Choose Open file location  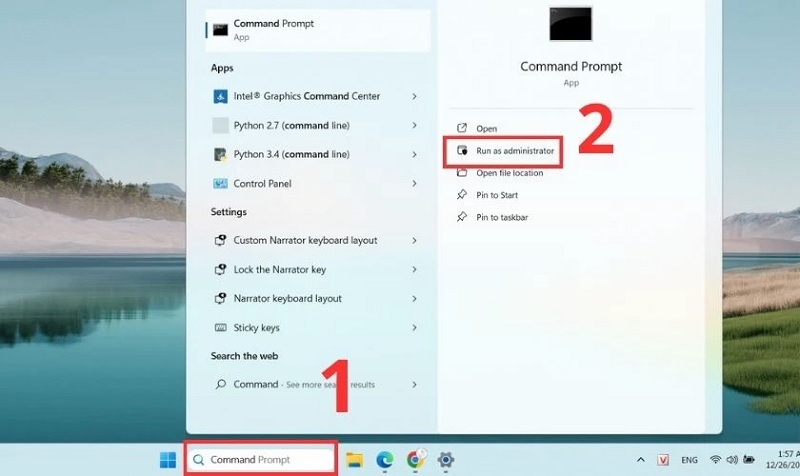(509, 173)
